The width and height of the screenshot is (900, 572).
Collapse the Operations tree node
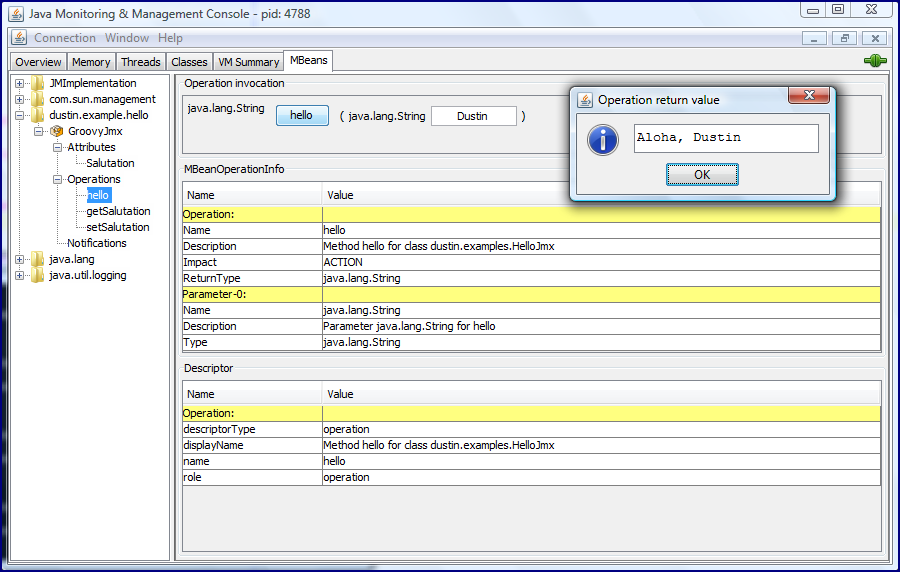(x=57, y=180)
